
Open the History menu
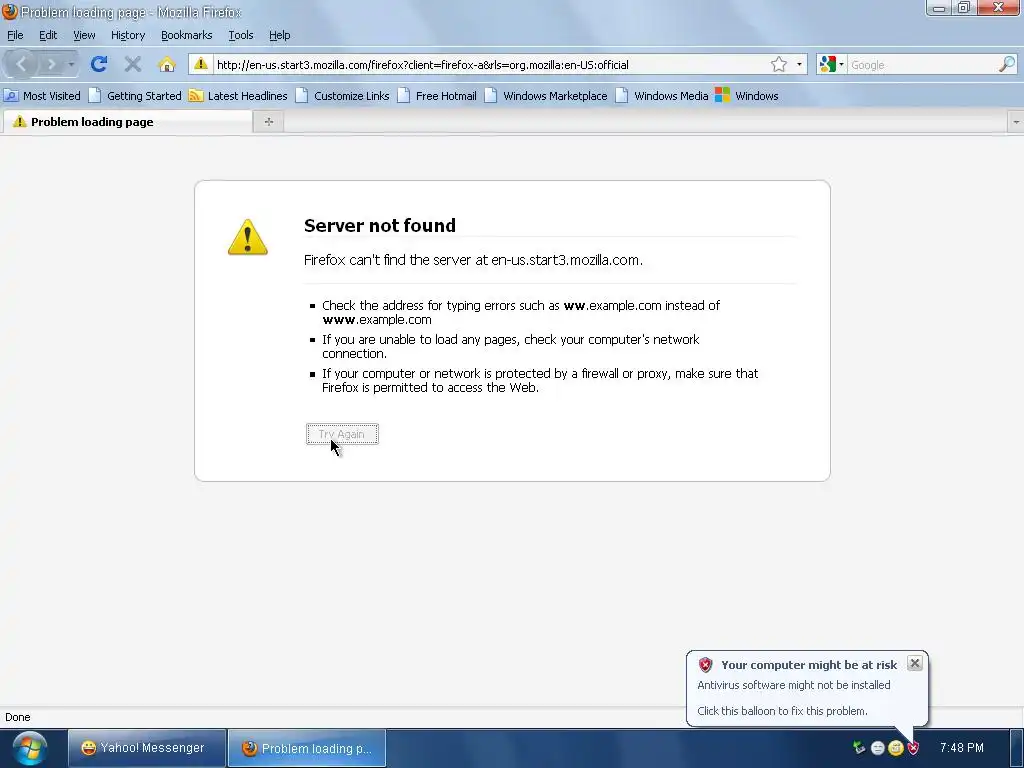click(127, 35)
